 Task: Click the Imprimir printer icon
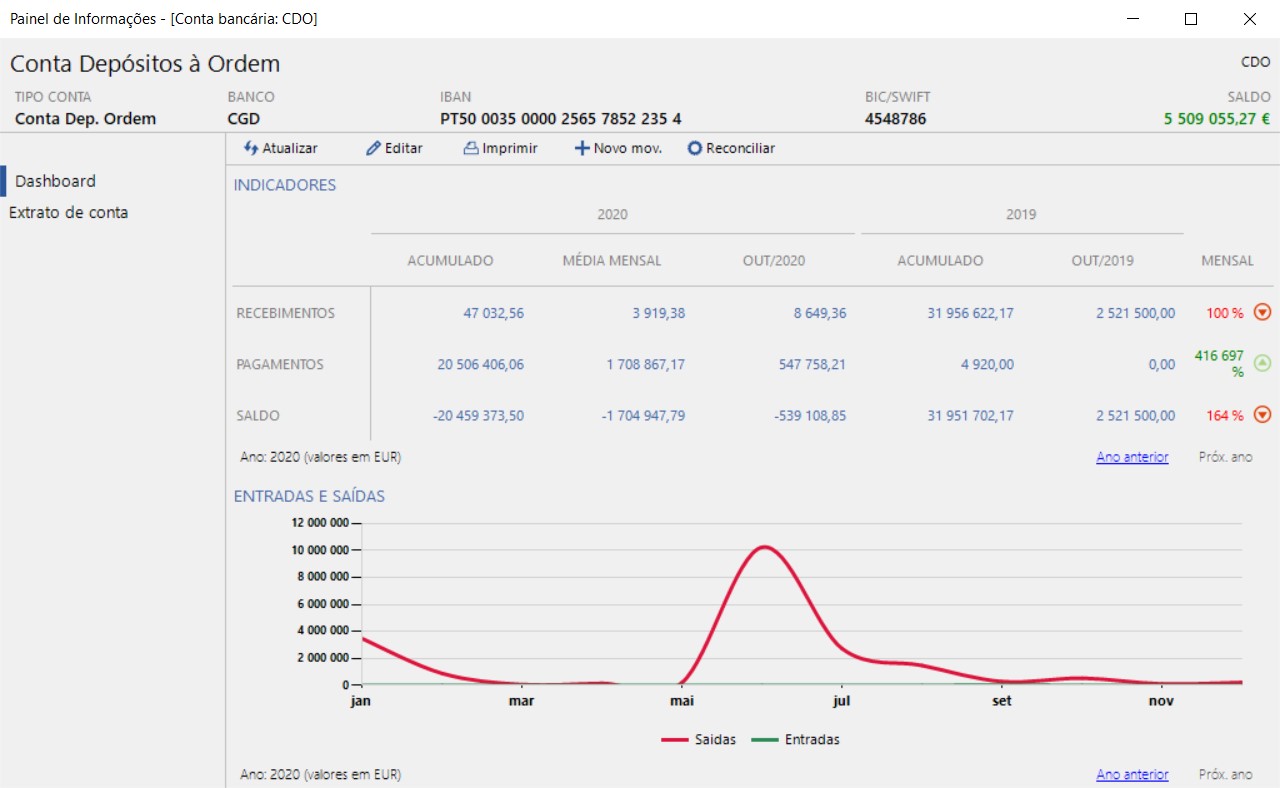471,148
